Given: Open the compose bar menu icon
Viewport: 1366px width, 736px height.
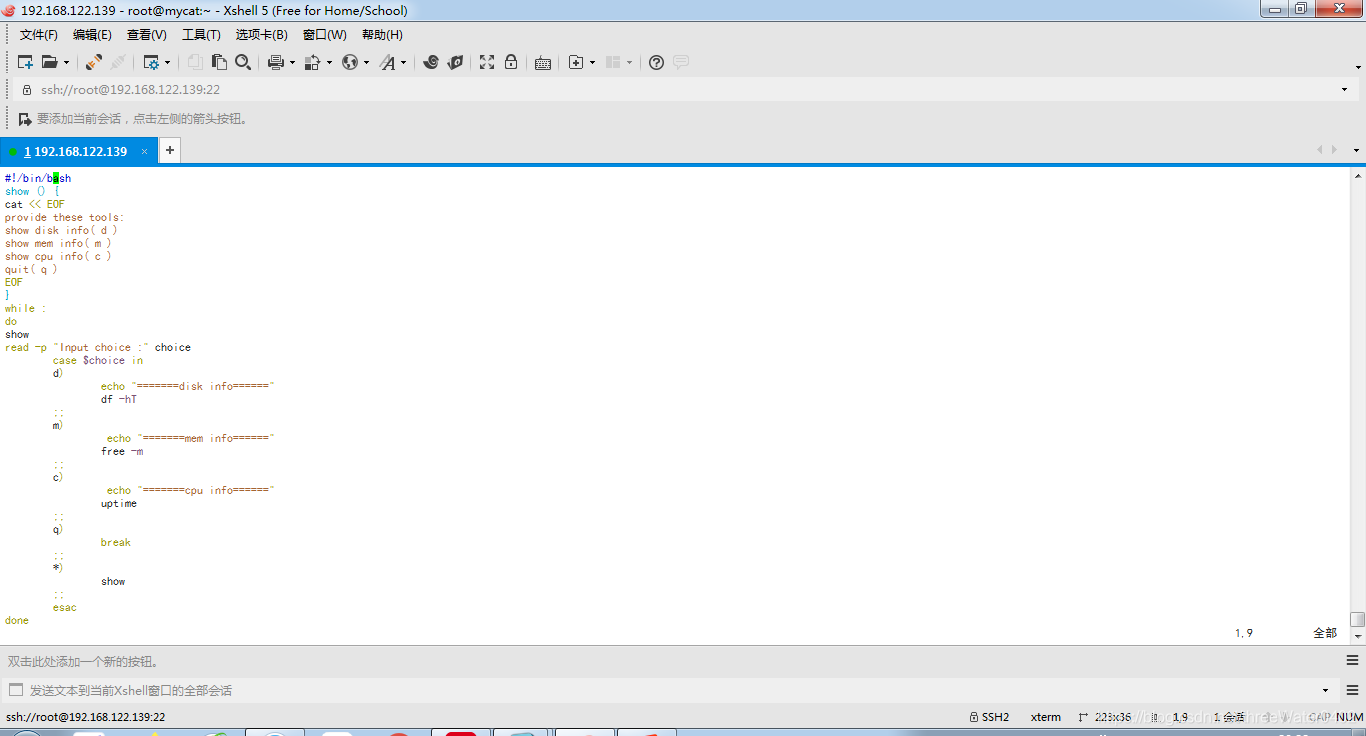Looking at the screenshot, I should tap(1352, 689).
